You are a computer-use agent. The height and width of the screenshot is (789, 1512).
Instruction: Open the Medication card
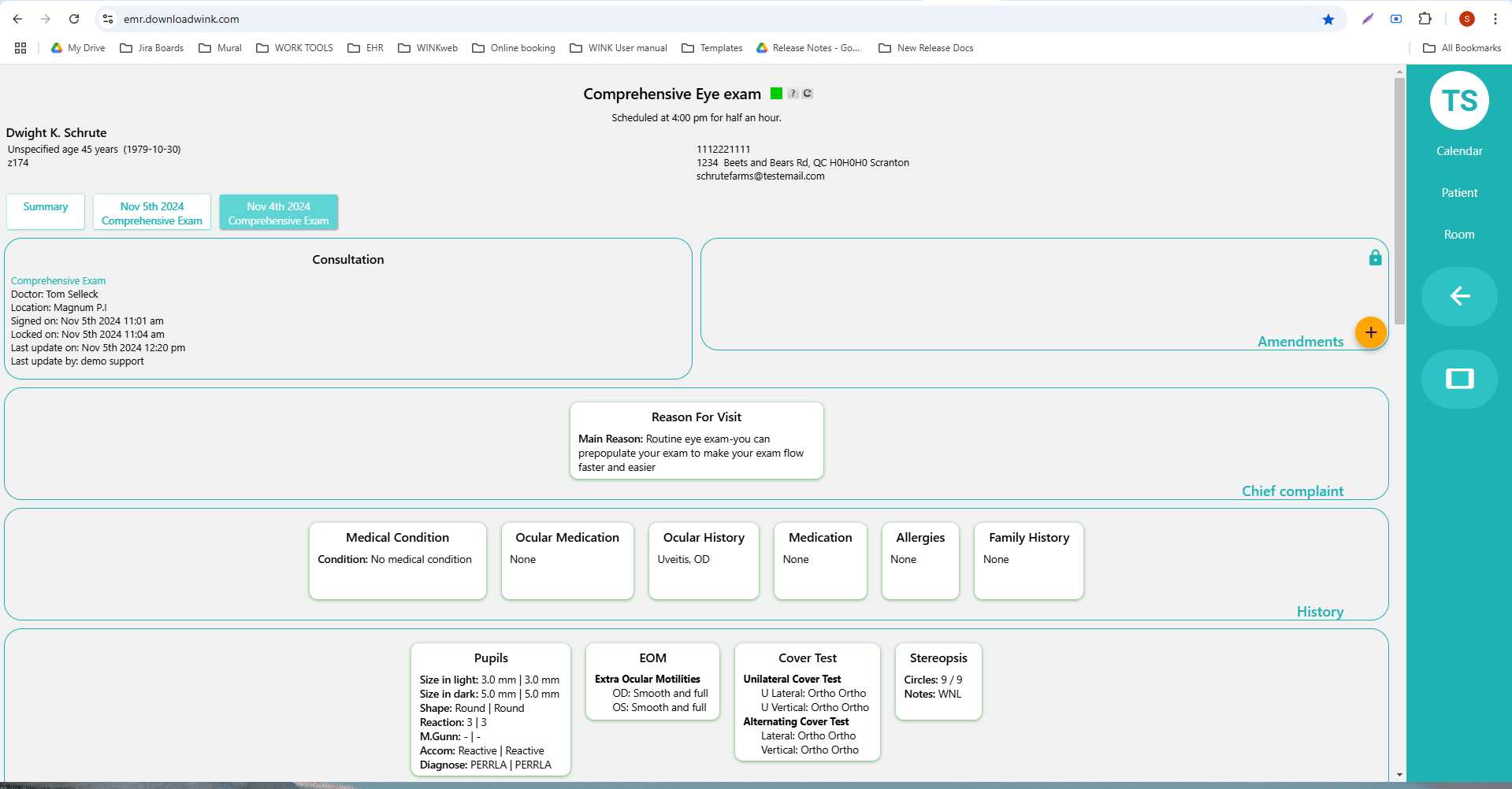coord(820,561)
